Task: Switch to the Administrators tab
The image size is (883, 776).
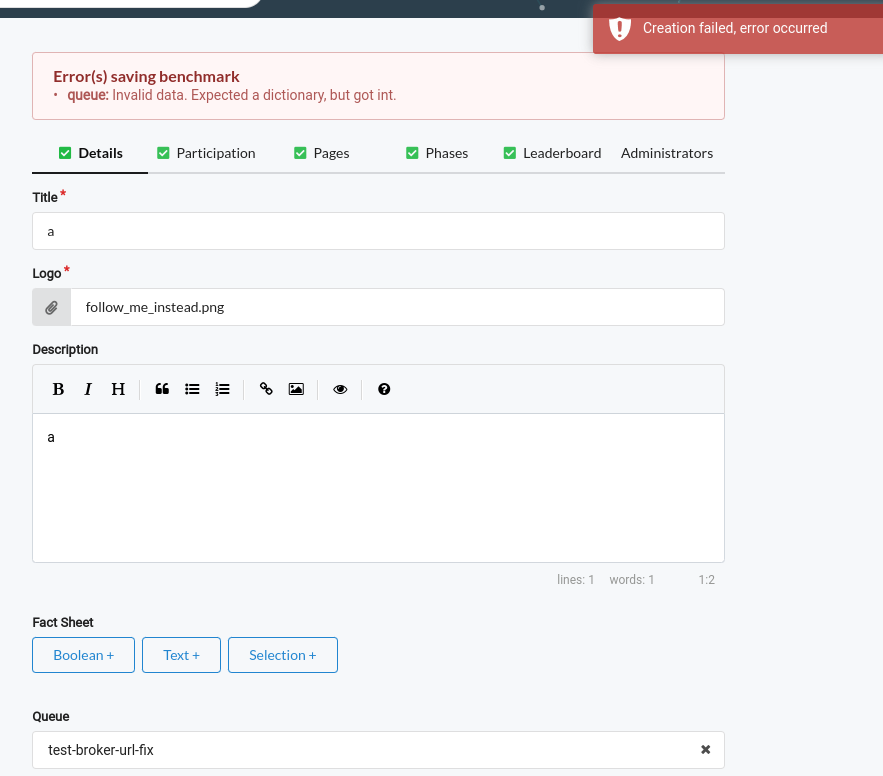Action: (666, 152)
